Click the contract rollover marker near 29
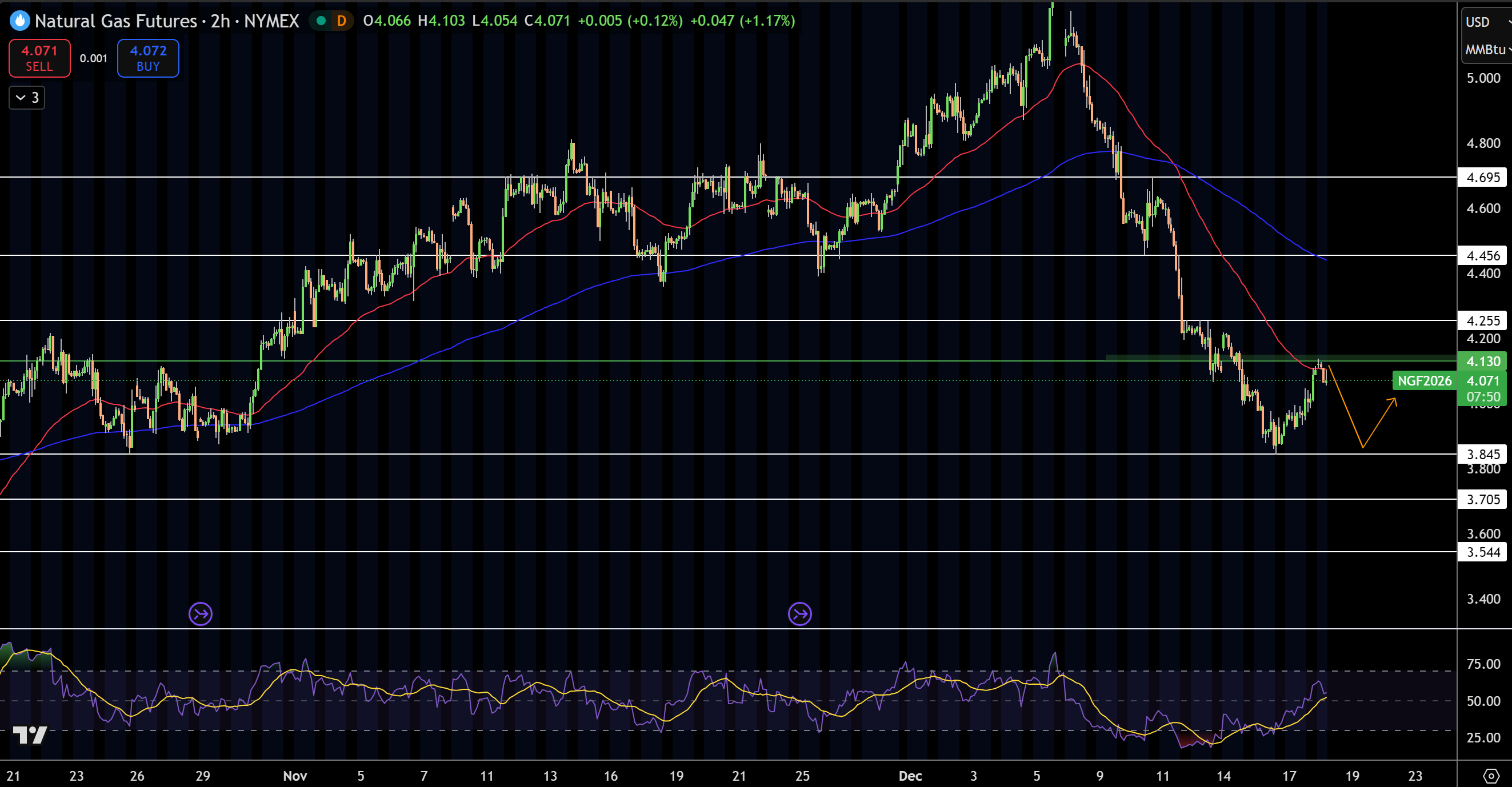The image size is (1512, 787). click(200, 614)
